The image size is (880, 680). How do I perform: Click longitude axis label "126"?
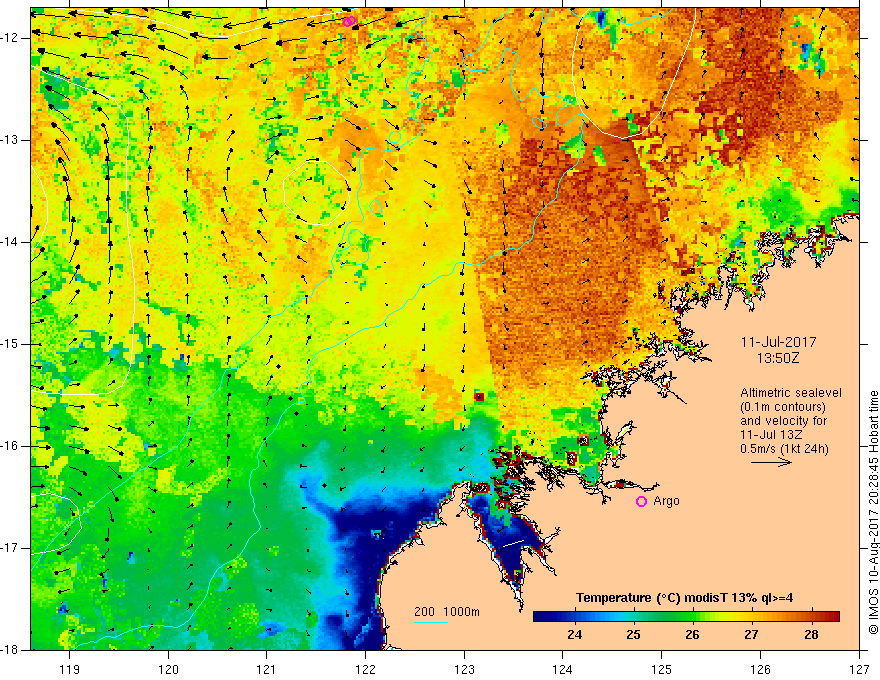(x=760, y=669)
